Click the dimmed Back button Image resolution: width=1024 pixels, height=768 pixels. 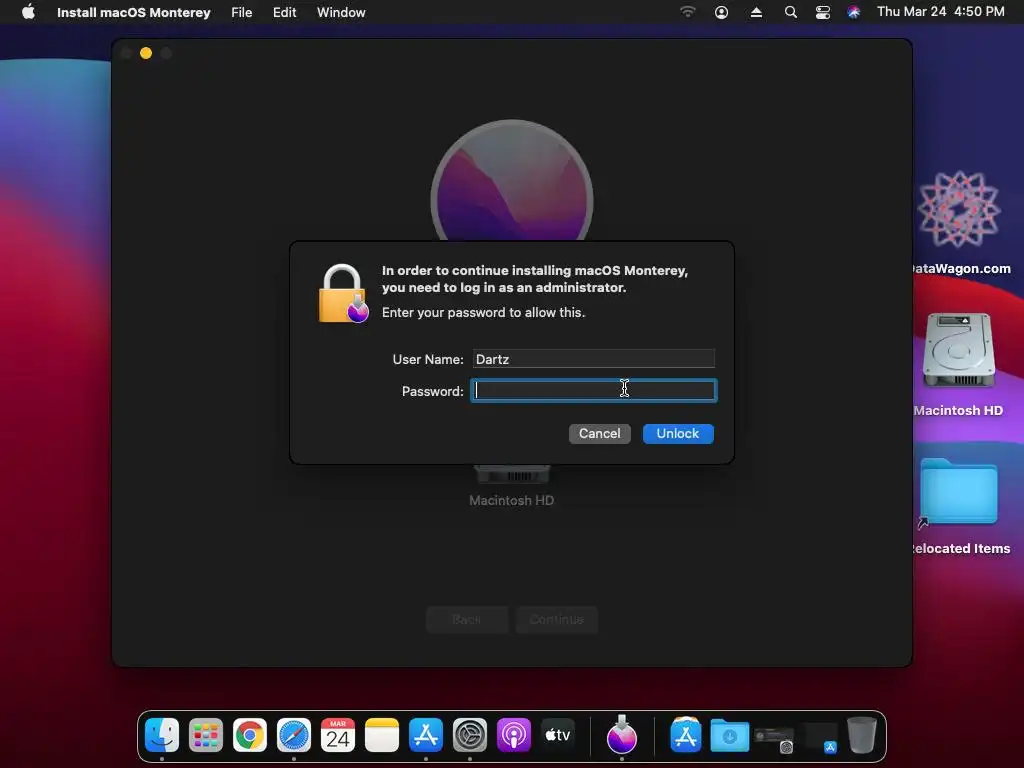coord(466,619)
